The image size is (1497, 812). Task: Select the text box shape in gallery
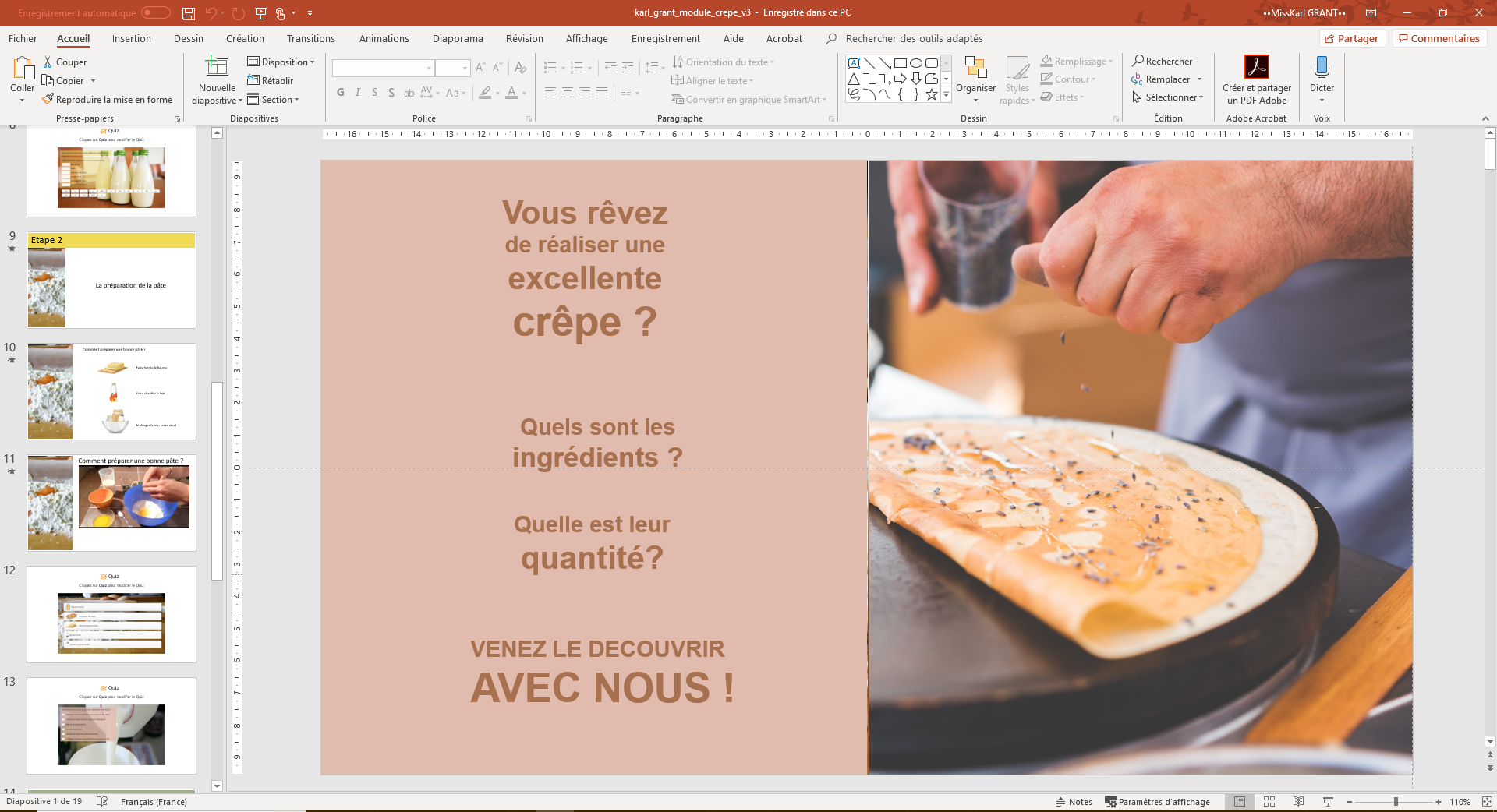click(x=854, y=63)
